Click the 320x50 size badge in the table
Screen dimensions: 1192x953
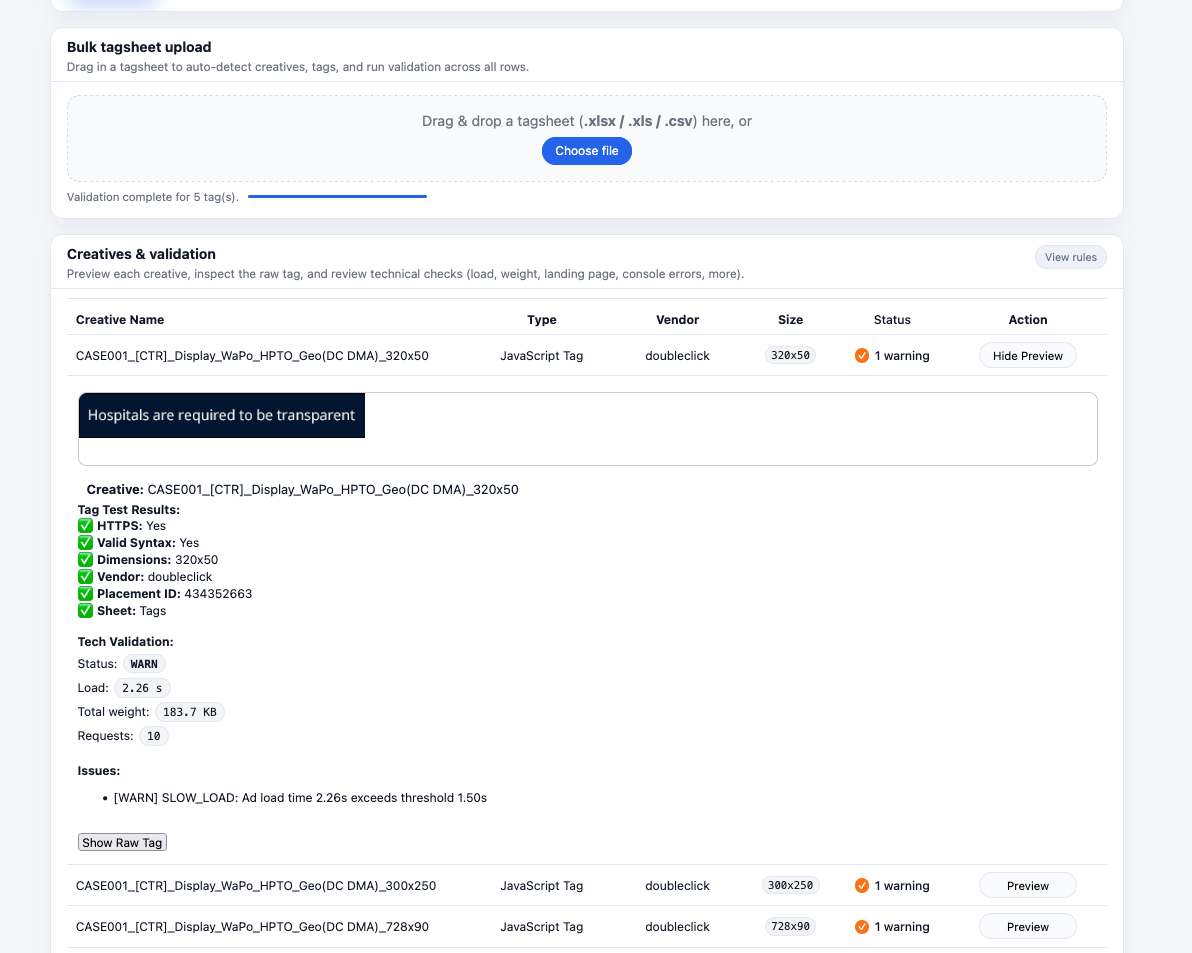790,354
